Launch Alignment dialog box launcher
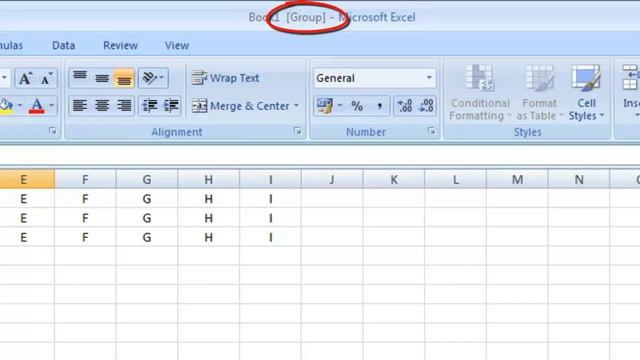This screenshot has width=640, height=360. pyautogui.click(x=298, y=131)
